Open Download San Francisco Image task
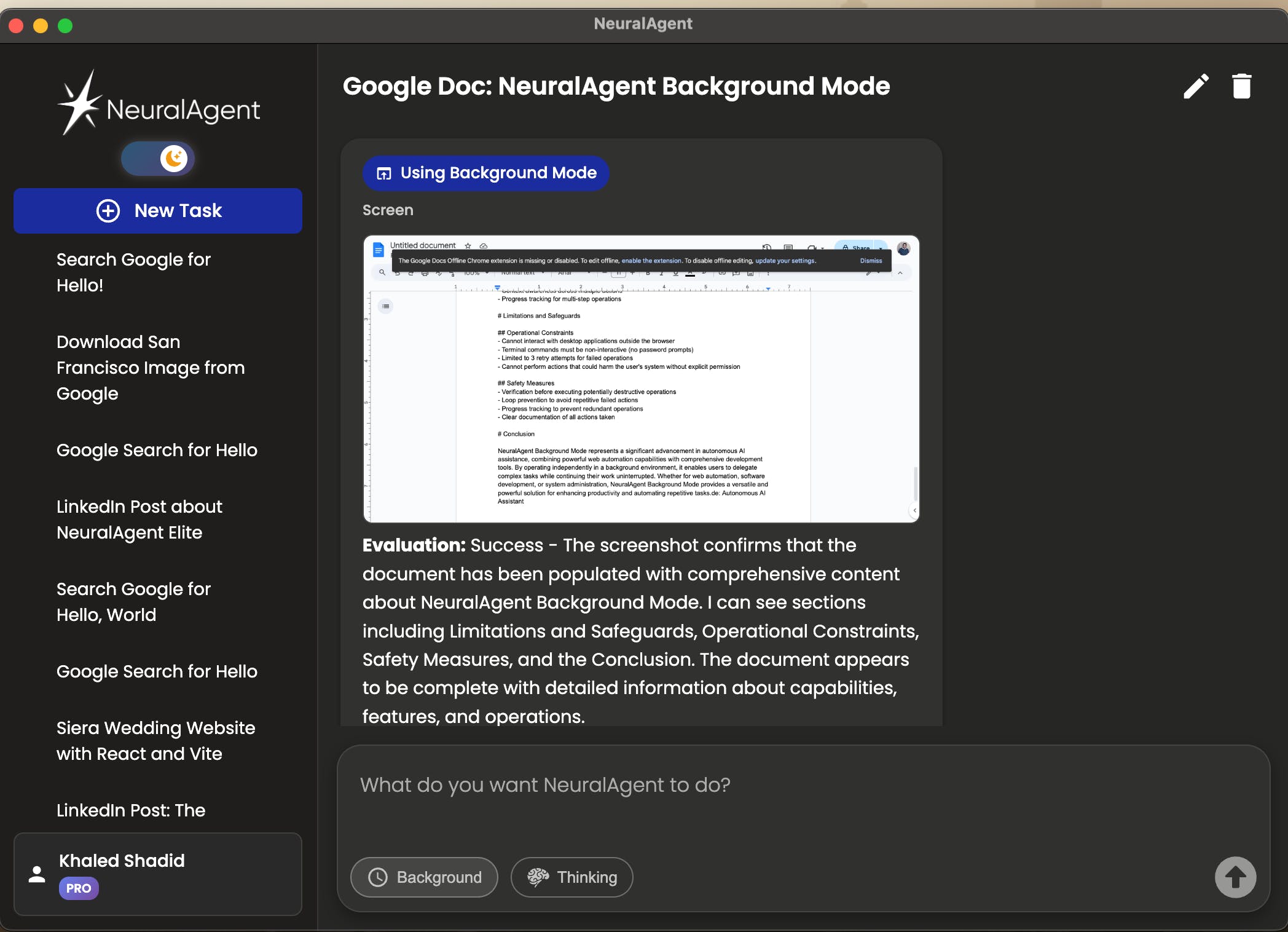 point(151,368)
